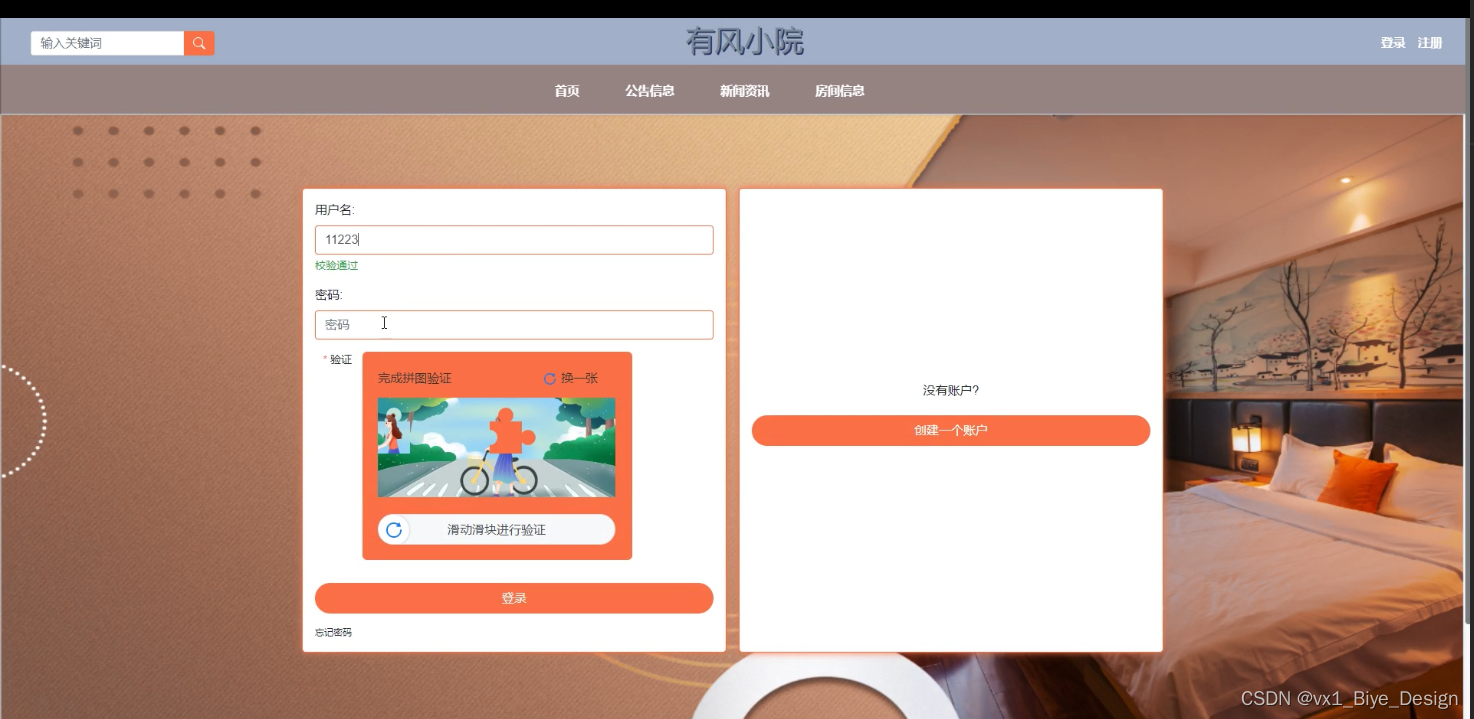Focus the 输入关键词 search field

(108, 43)
